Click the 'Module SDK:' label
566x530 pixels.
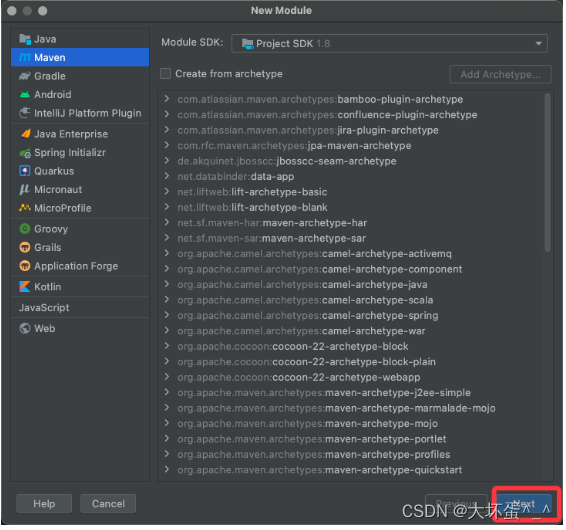tap(192, 43)
